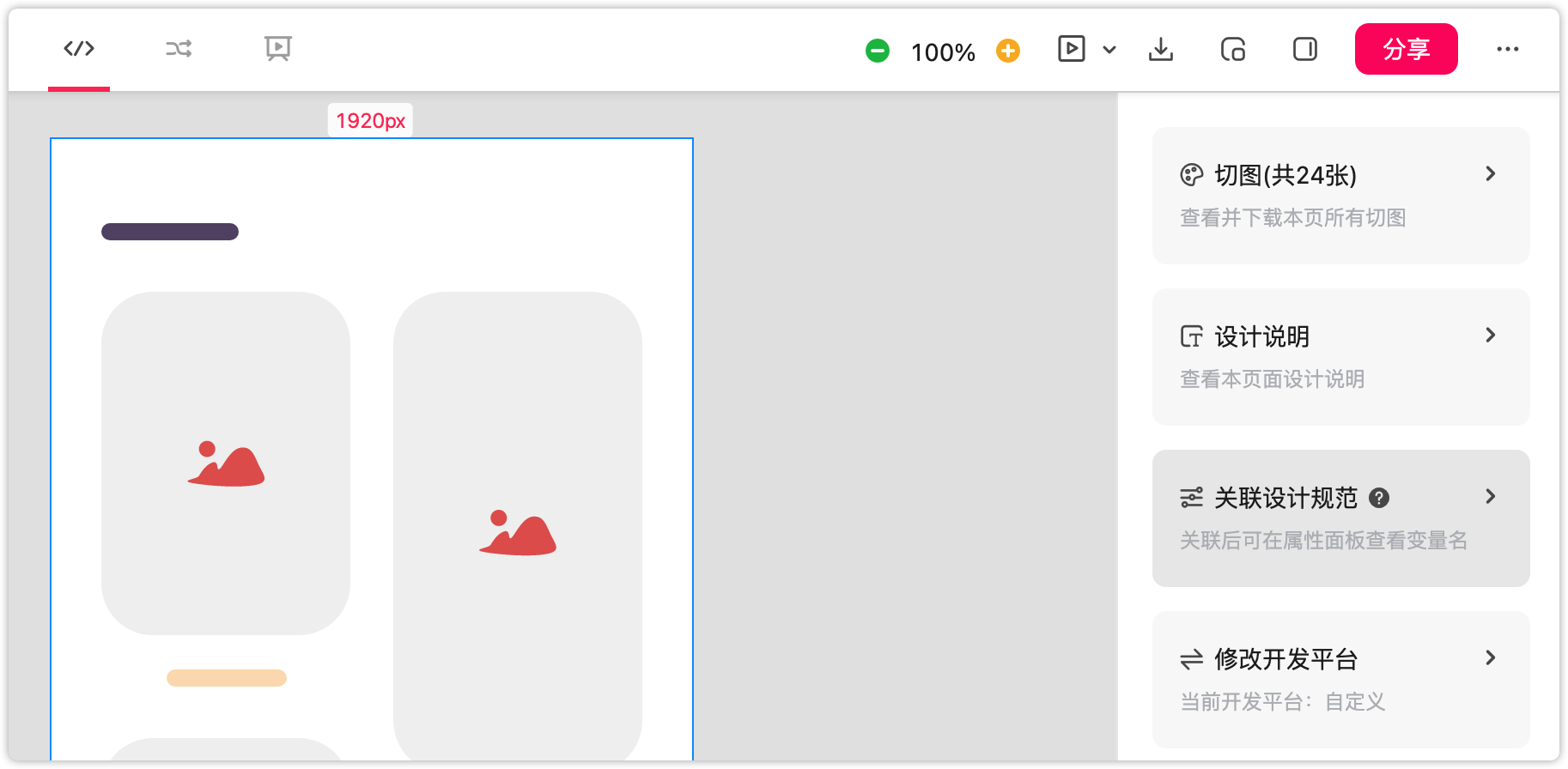Click the download icon in the toolbar

pyautogui.click(x=1161, y=50)
